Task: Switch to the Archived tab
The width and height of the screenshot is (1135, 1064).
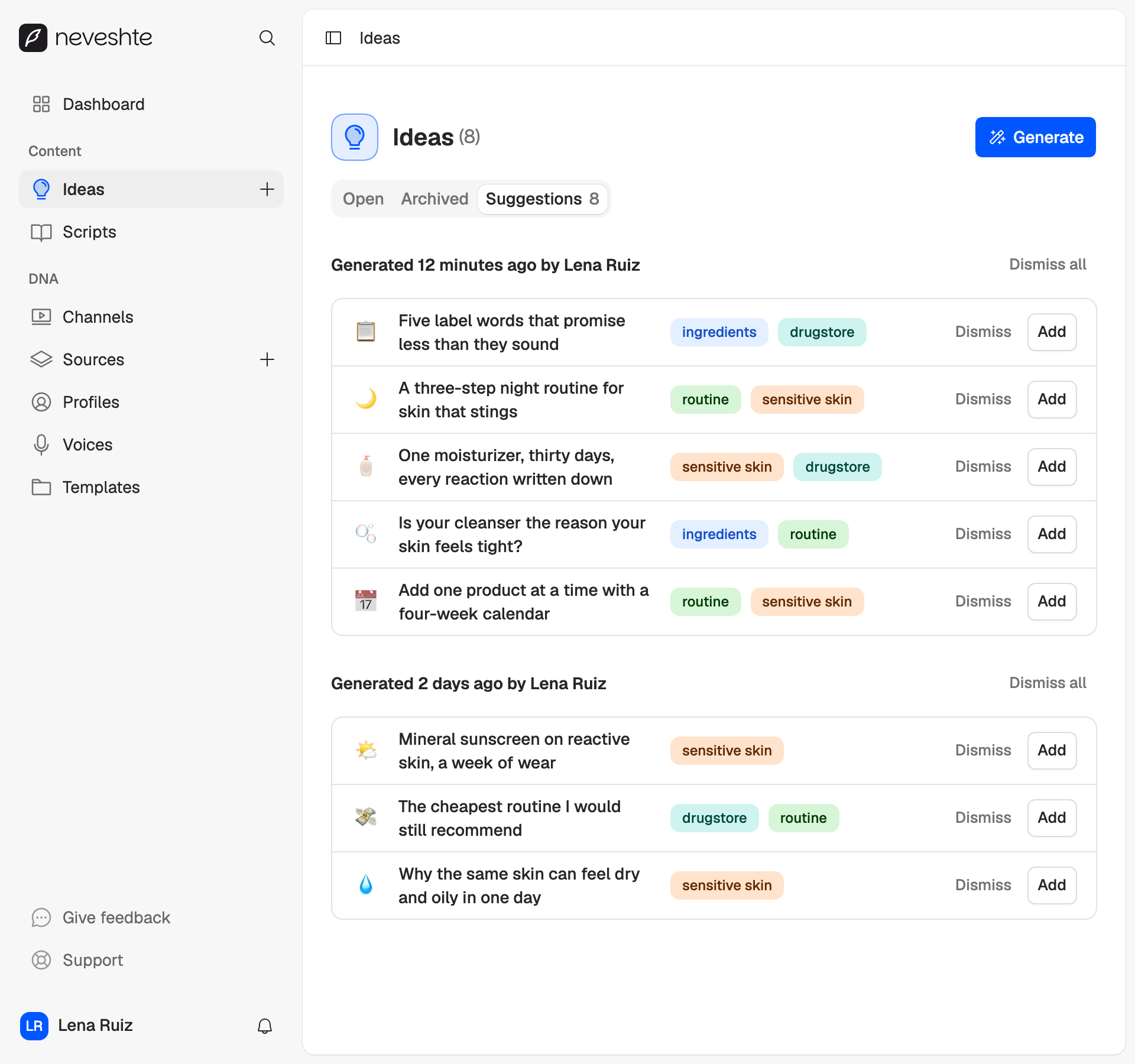Action: [434, 199]
